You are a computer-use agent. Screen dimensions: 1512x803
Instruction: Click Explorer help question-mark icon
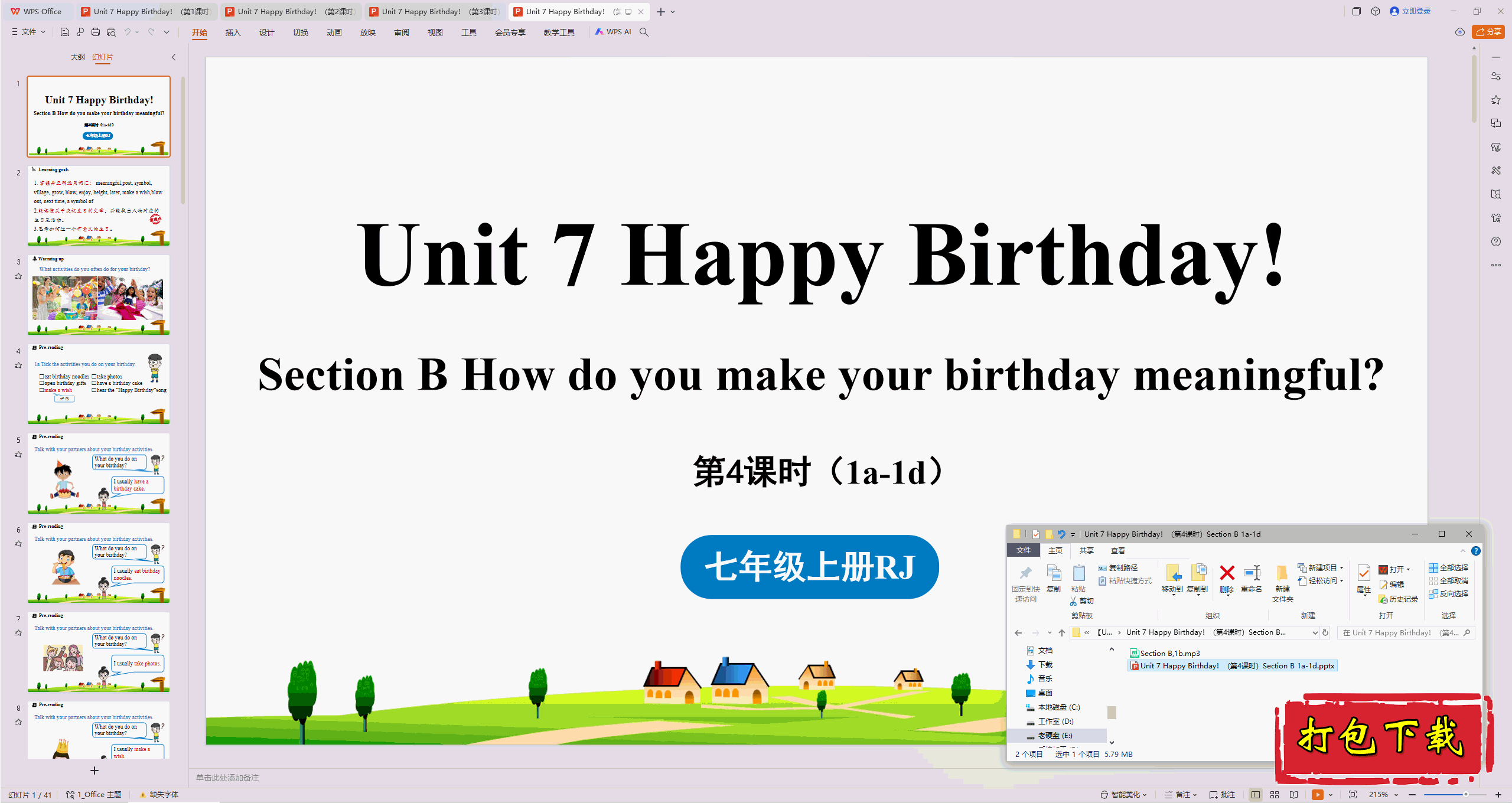coord(1476,551)
